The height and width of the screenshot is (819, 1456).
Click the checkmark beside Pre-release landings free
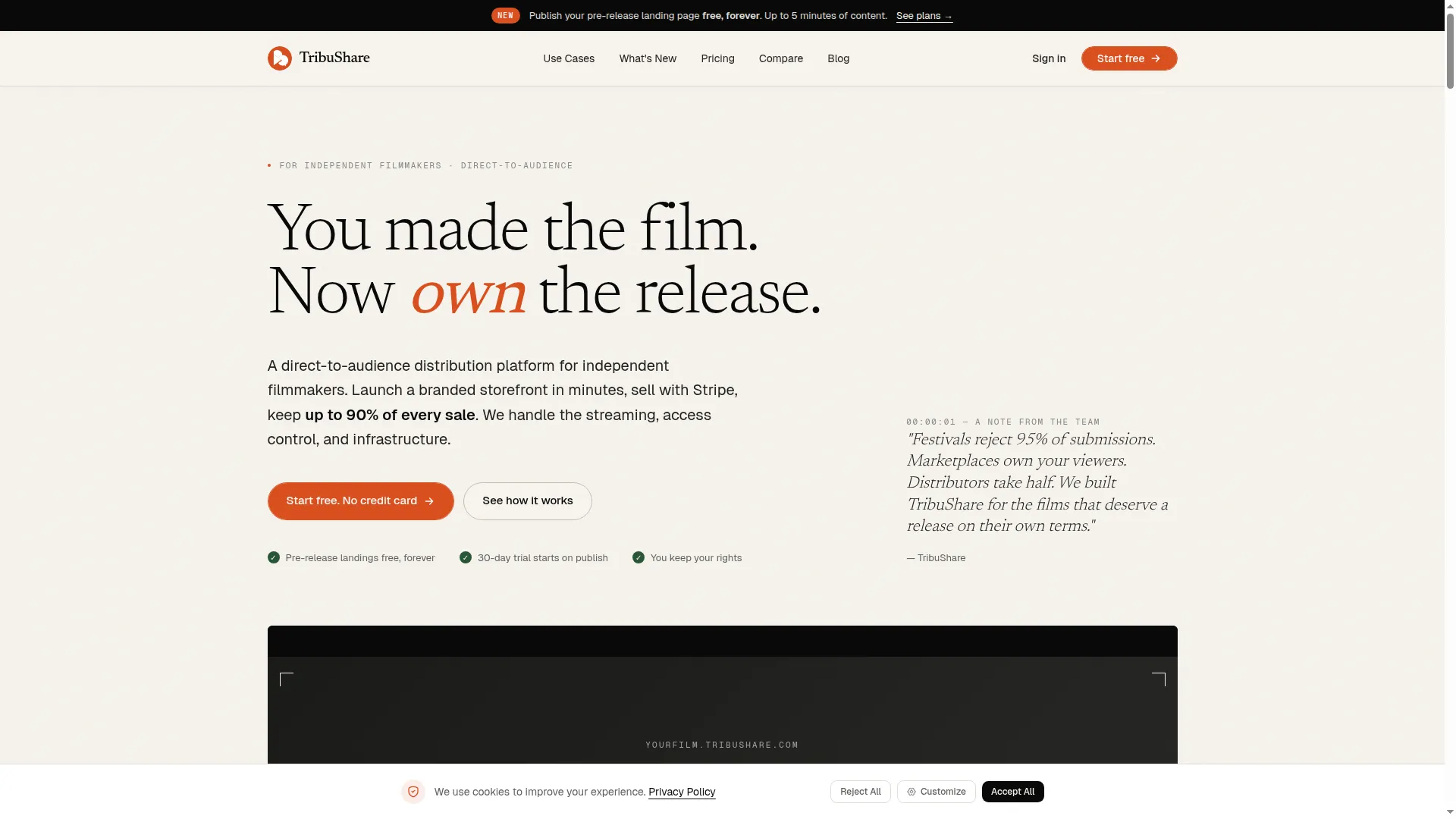tap(274, 557)
